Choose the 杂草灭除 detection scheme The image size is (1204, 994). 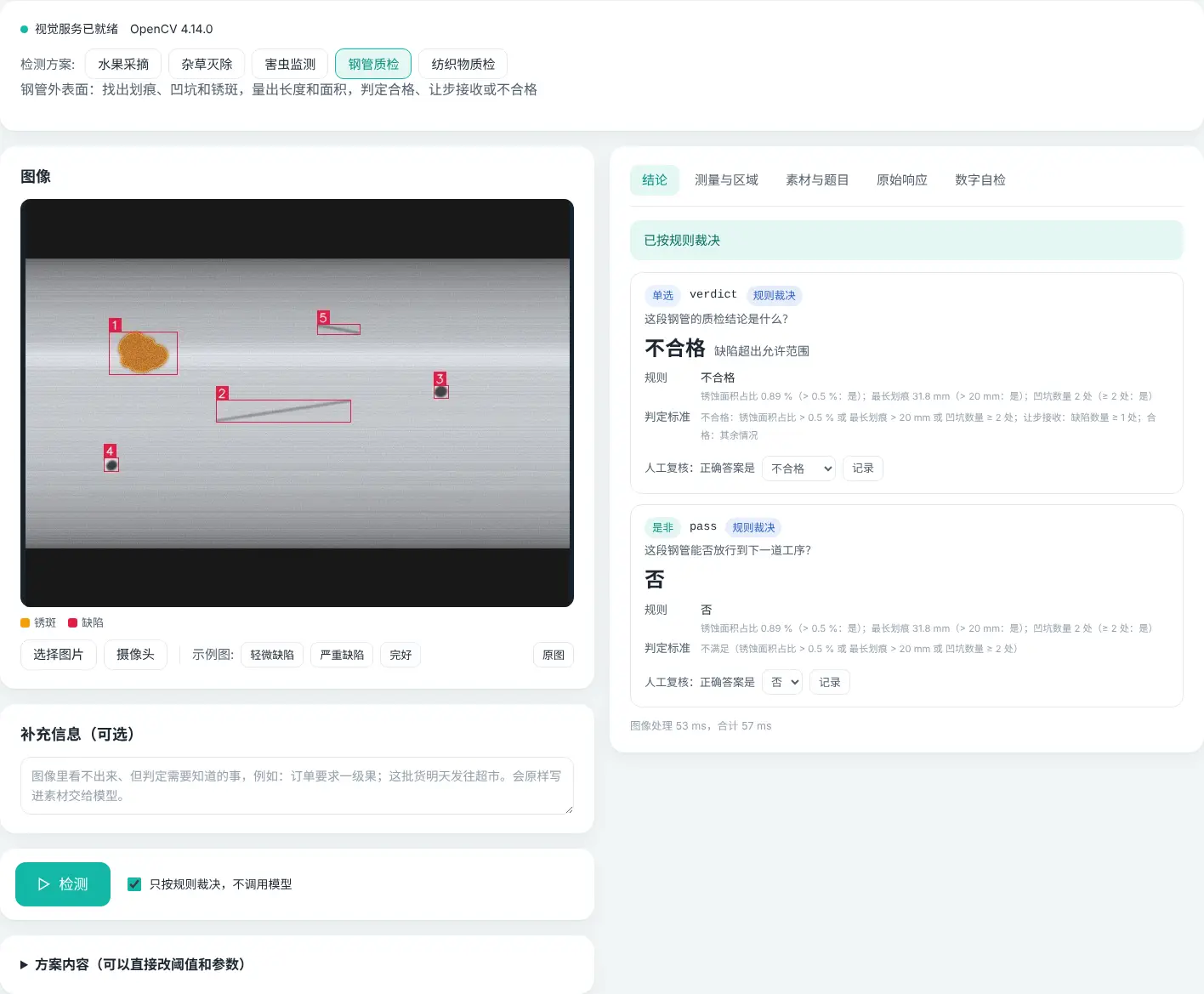[207, 64]
